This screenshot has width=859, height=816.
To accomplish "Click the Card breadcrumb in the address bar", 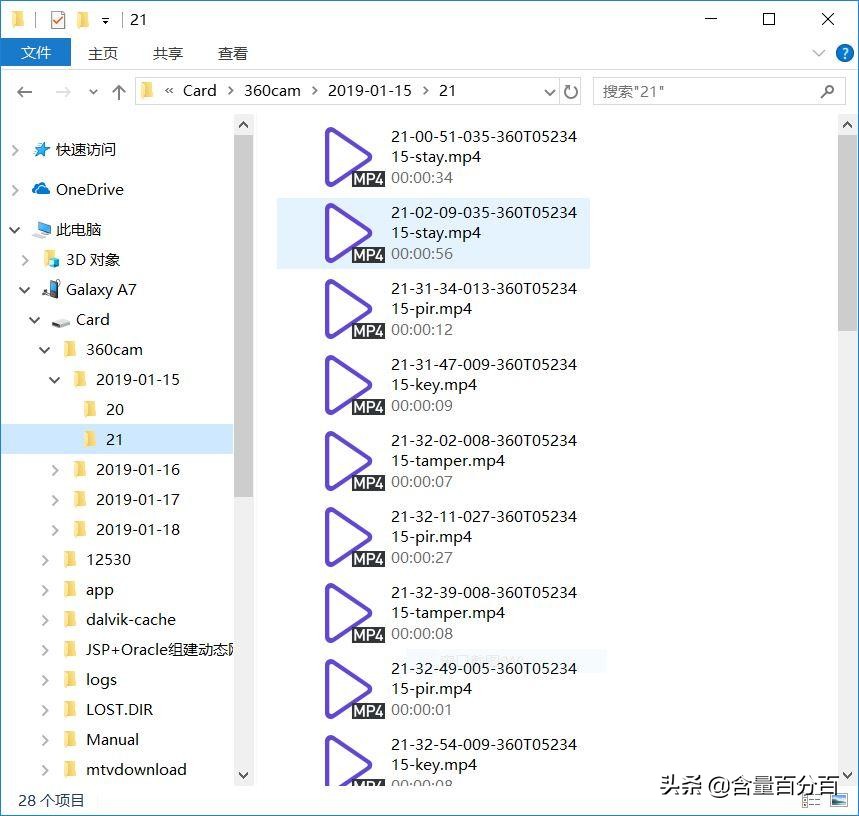I will pos(199,90).
